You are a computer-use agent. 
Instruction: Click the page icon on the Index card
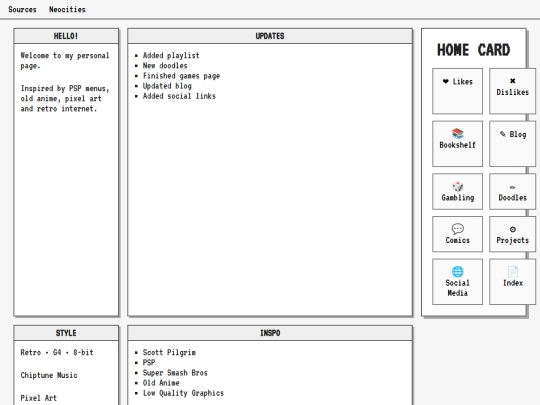tap(513, 271)
